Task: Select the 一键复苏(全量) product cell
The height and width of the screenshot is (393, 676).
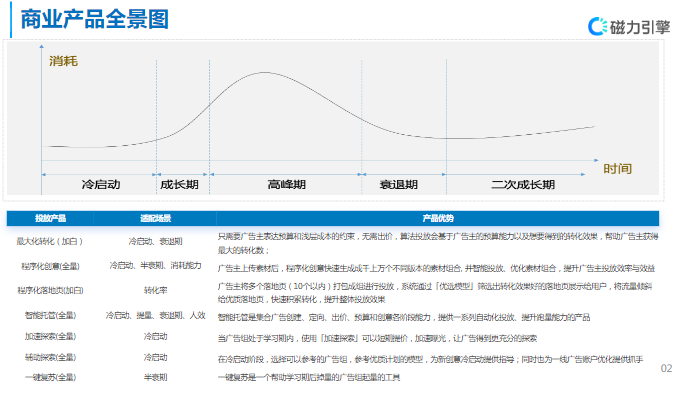Action: click(x=50, y=377)
